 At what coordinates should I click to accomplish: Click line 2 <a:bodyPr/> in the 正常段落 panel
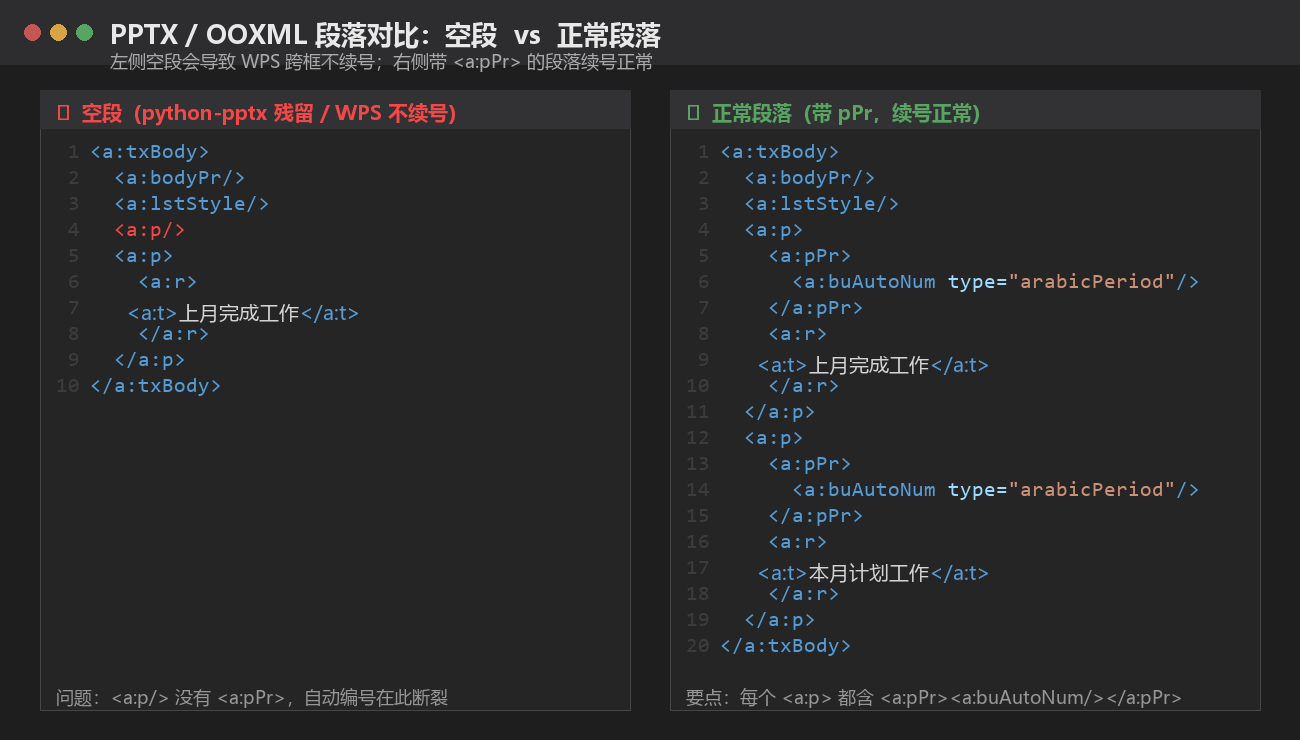click(x=810, y=178)
